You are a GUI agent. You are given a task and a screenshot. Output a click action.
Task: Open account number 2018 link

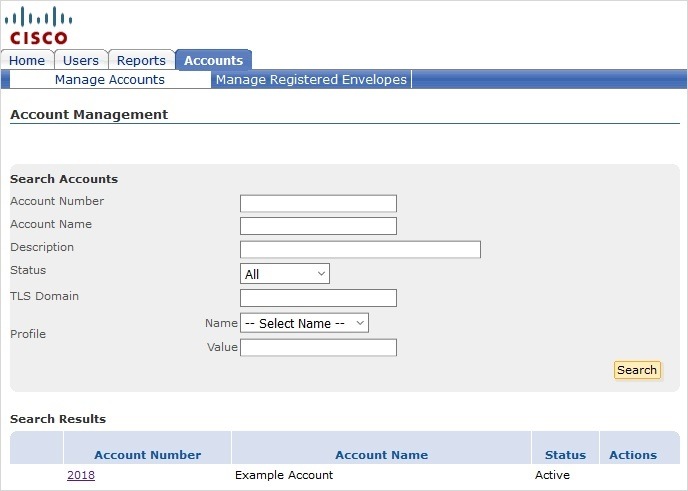81,475
